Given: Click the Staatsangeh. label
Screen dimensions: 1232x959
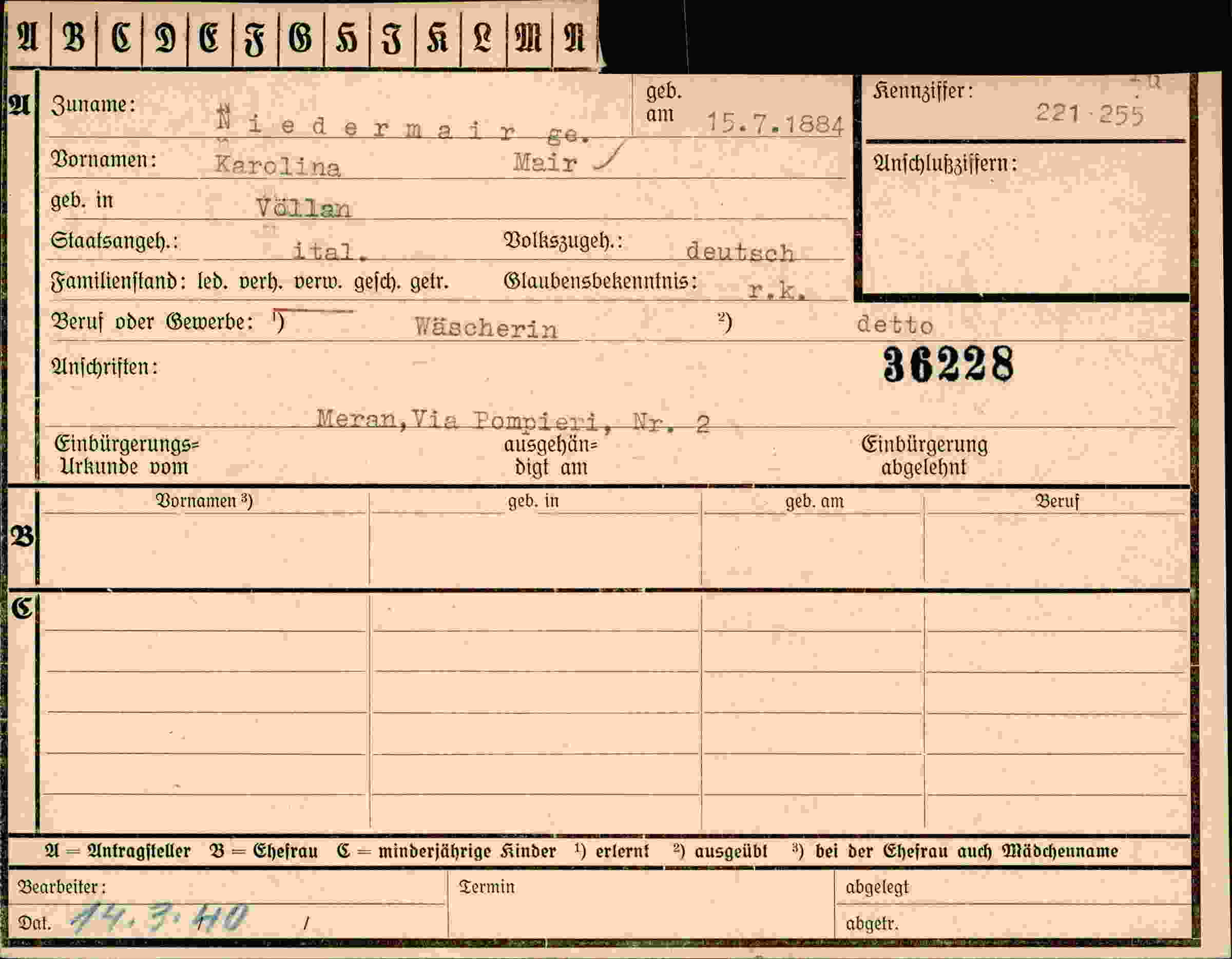Looking at the screenshot, I should pos(114,241).
